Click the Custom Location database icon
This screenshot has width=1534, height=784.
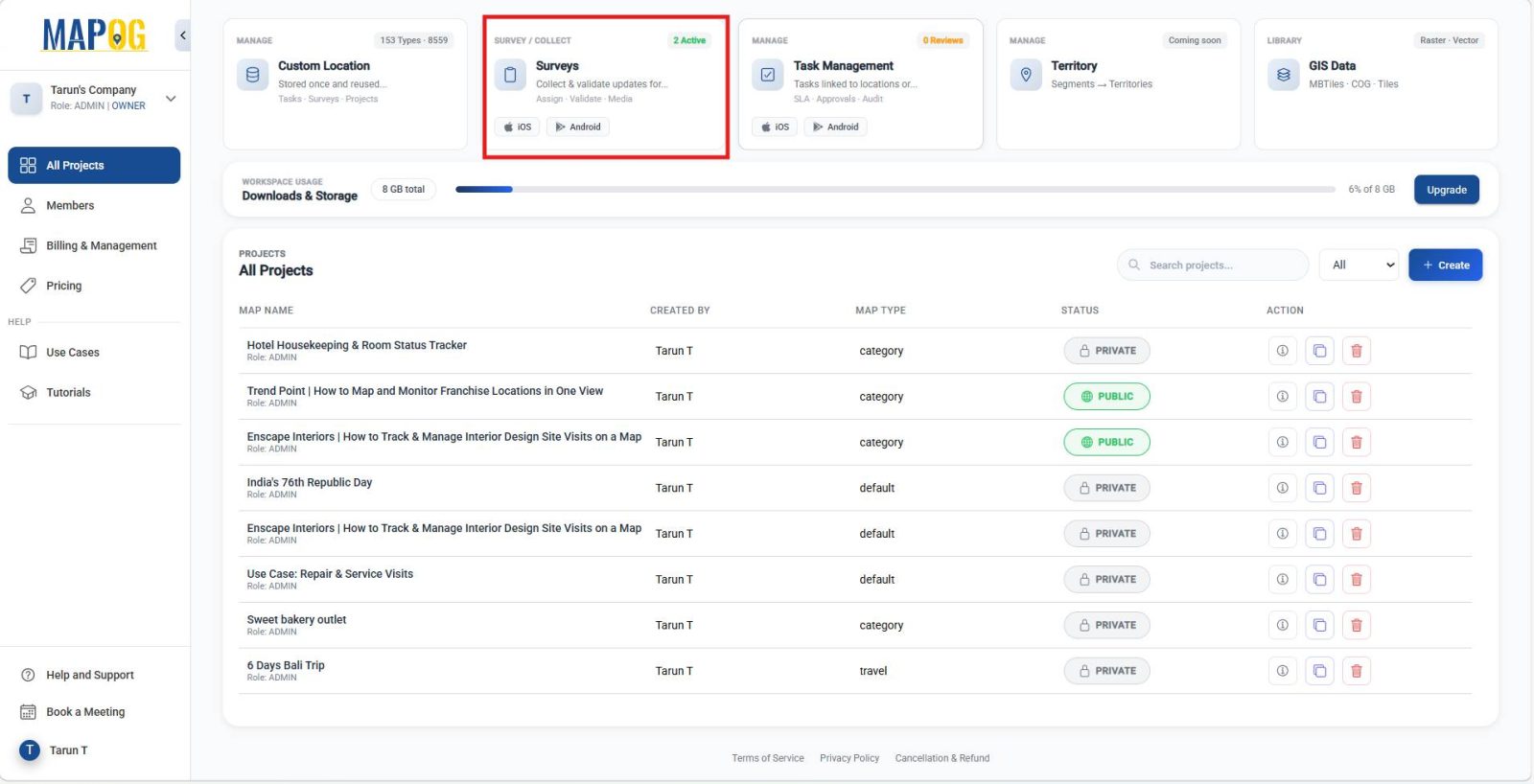click(x=252, y=75)
